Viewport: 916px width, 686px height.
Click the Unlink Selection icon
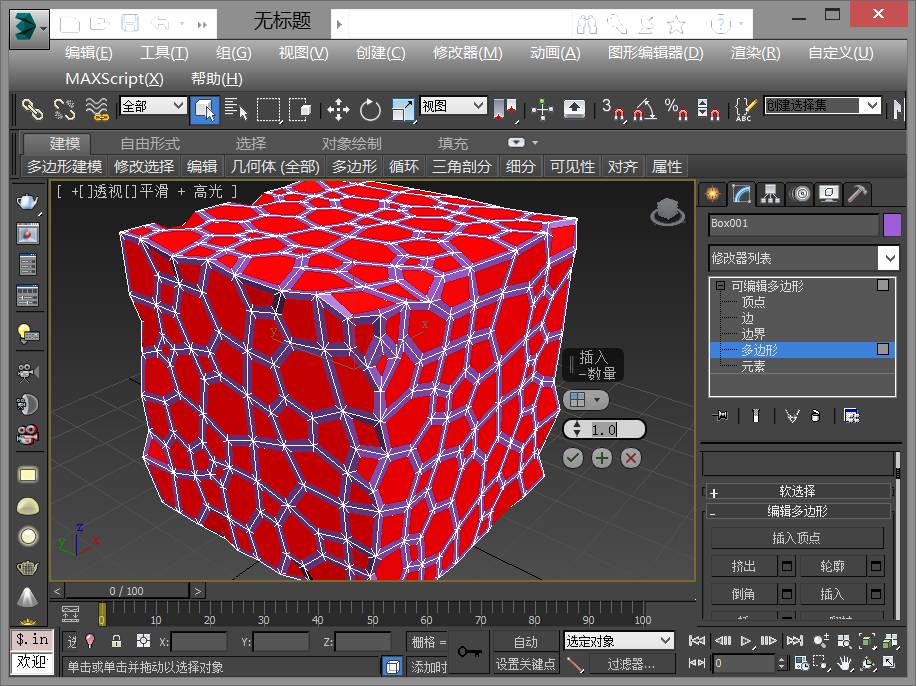64,109
